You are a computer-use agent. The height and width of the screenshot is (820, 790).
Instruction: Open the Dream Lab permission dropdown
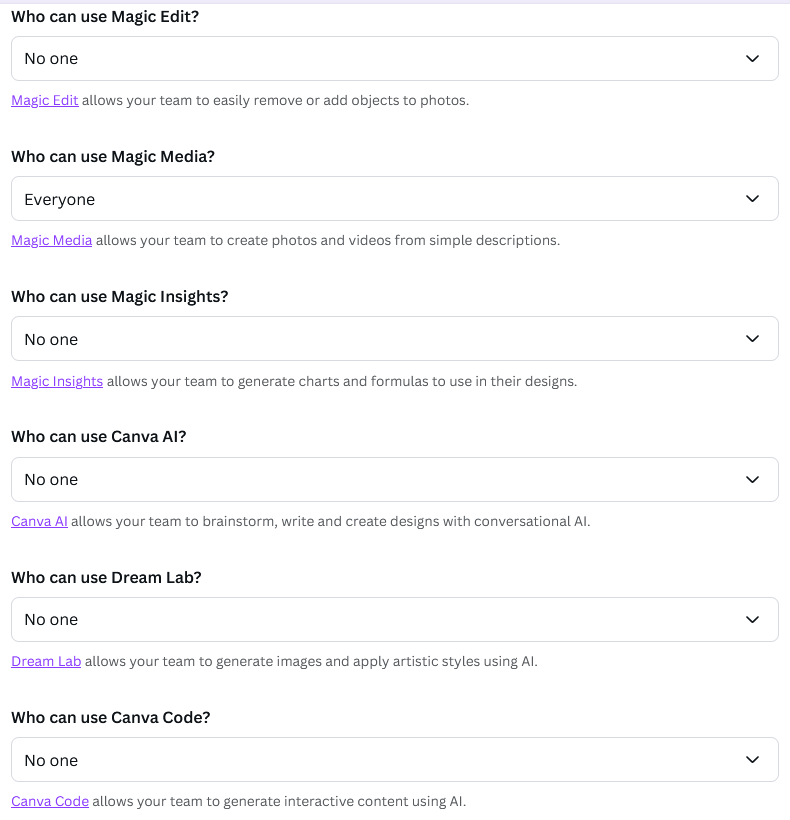pos(394,620)
